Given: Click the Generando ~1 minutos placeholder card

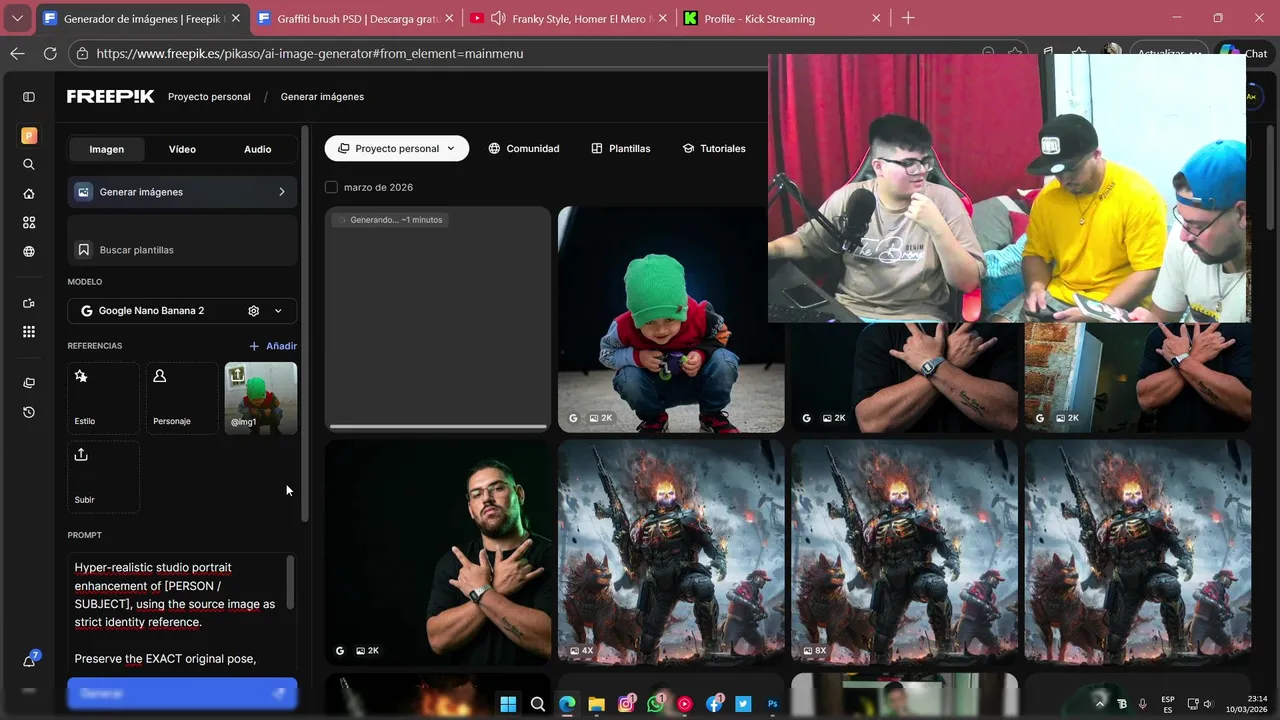Looking at the screenshot, I should tap(438, 319).
